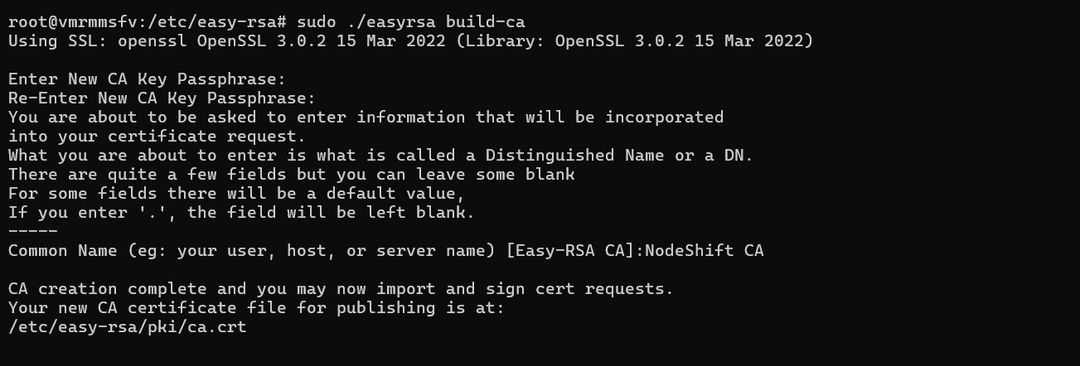Click the 'You are about to be asked' line
This screenshot has width=1080, height=366.
pos(366,117)
